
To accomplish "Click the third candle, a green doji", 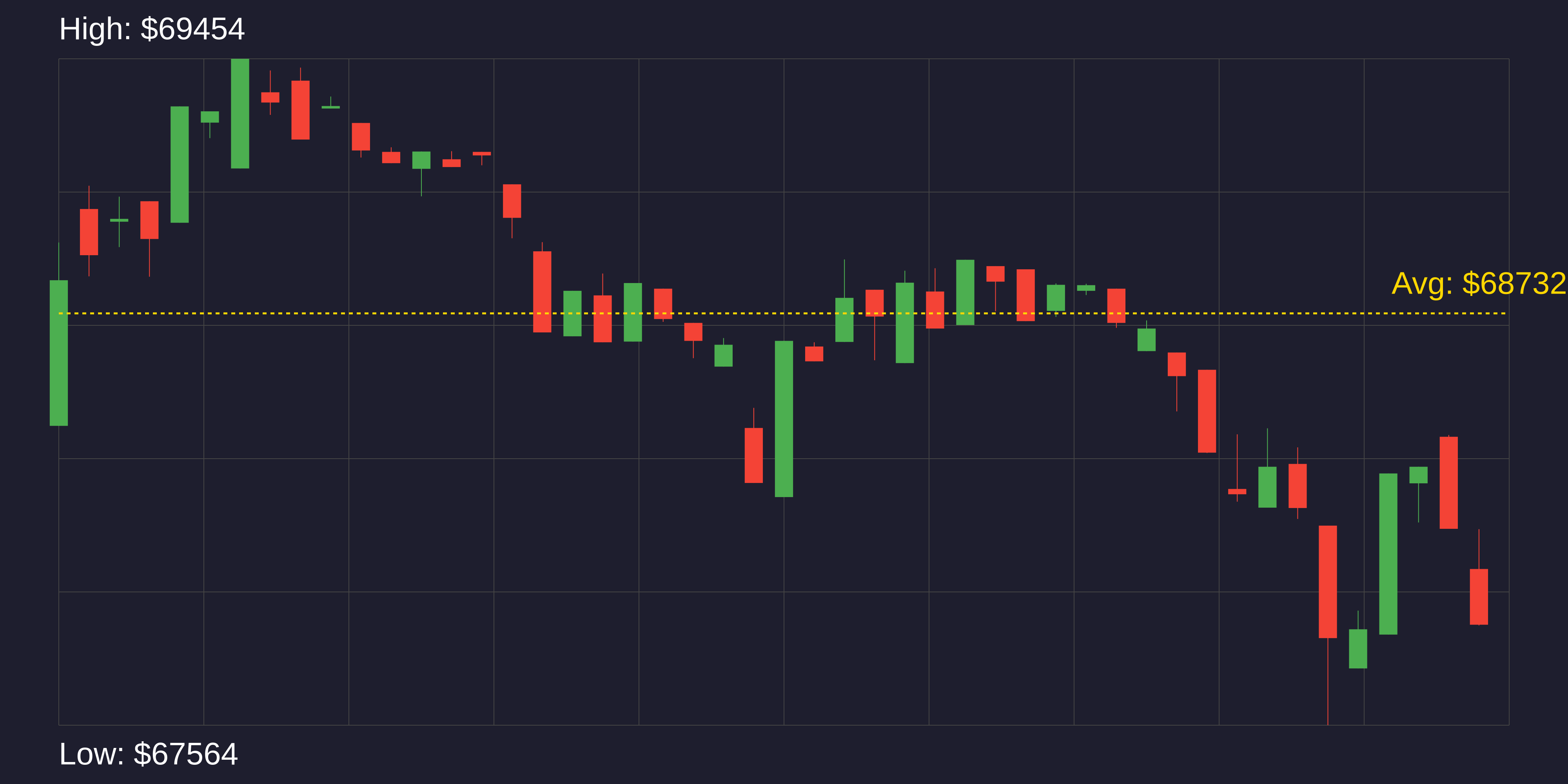I will click(119, 220).
